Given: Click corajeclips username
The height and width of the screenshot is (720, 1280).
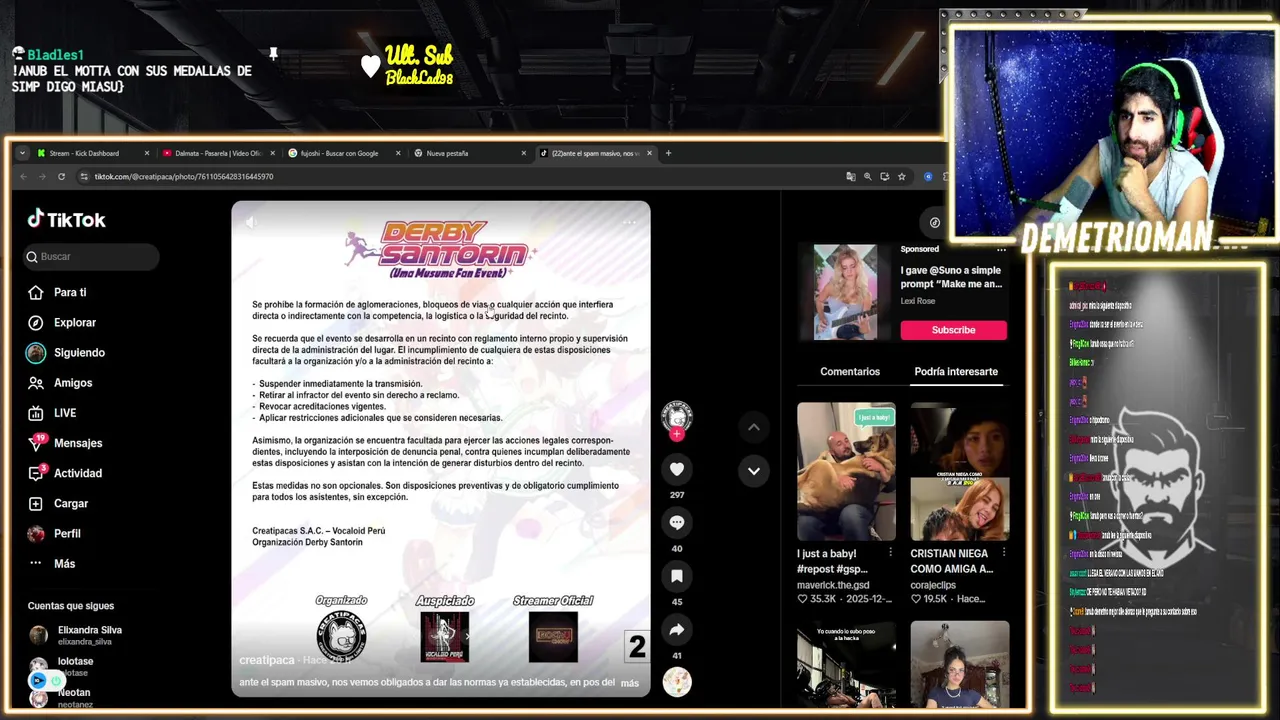Looking at the screenshot, I should point(933,585).
